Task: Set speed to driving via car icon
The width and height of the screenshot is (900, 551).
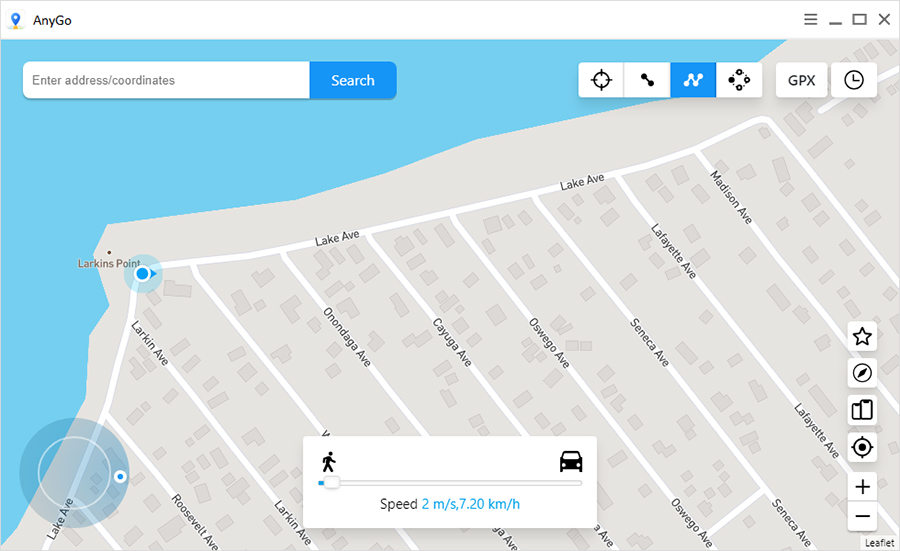Action: [571, 461]
